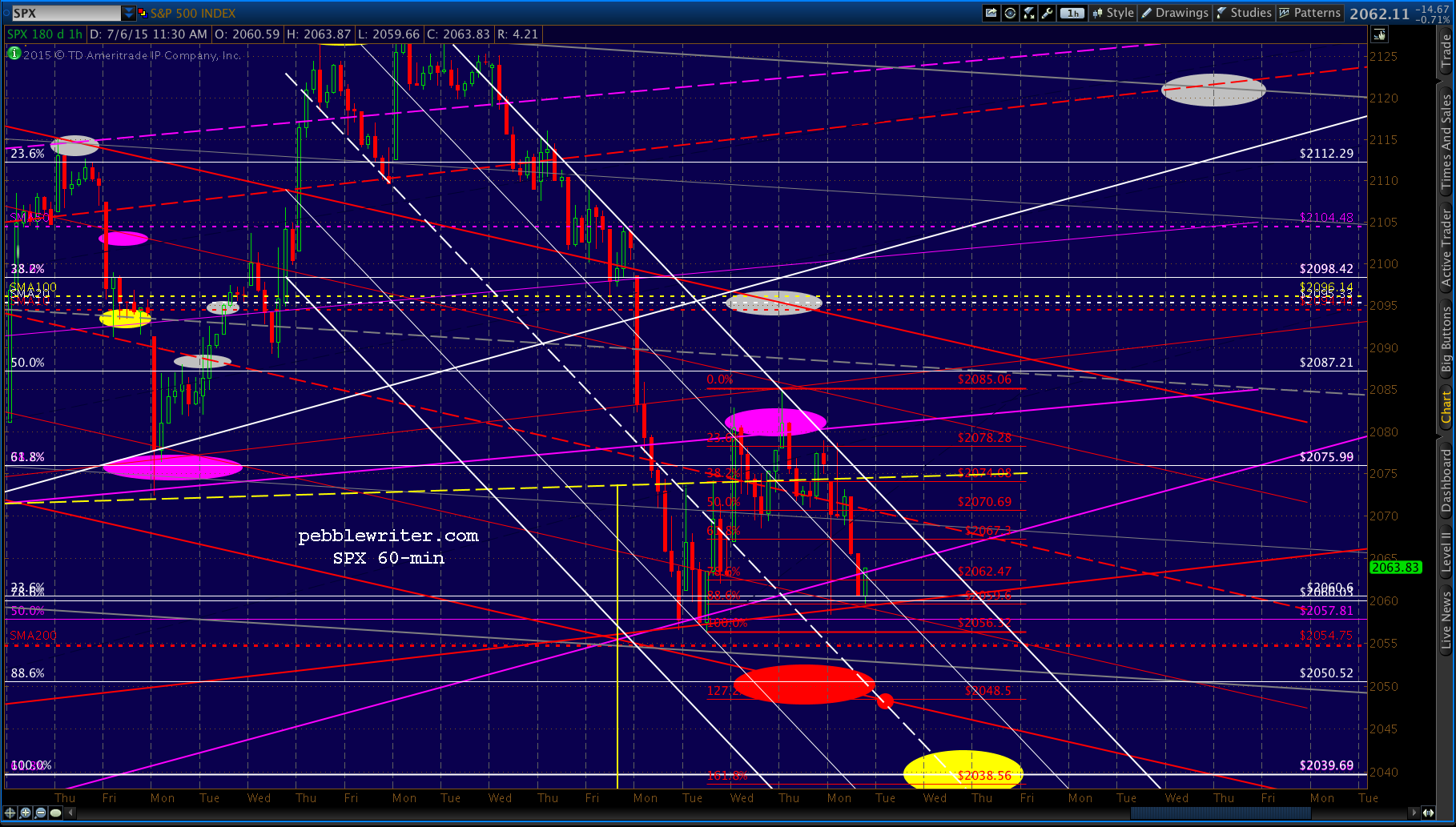The width and height of the screenshot is (1456, 827).
Task: Click the green info icon
Action: point(14,54)
